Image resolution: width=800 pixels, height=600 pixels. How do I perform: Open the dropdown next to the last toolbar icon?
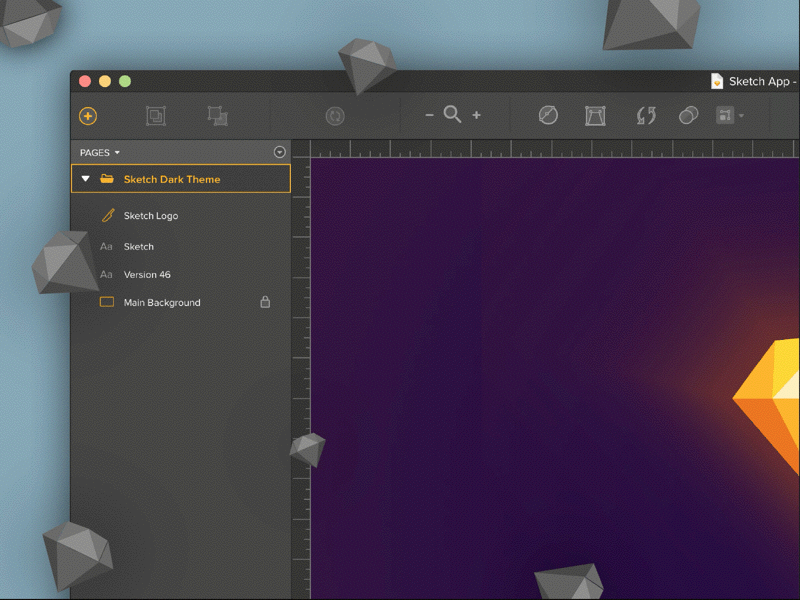(739, 116)
